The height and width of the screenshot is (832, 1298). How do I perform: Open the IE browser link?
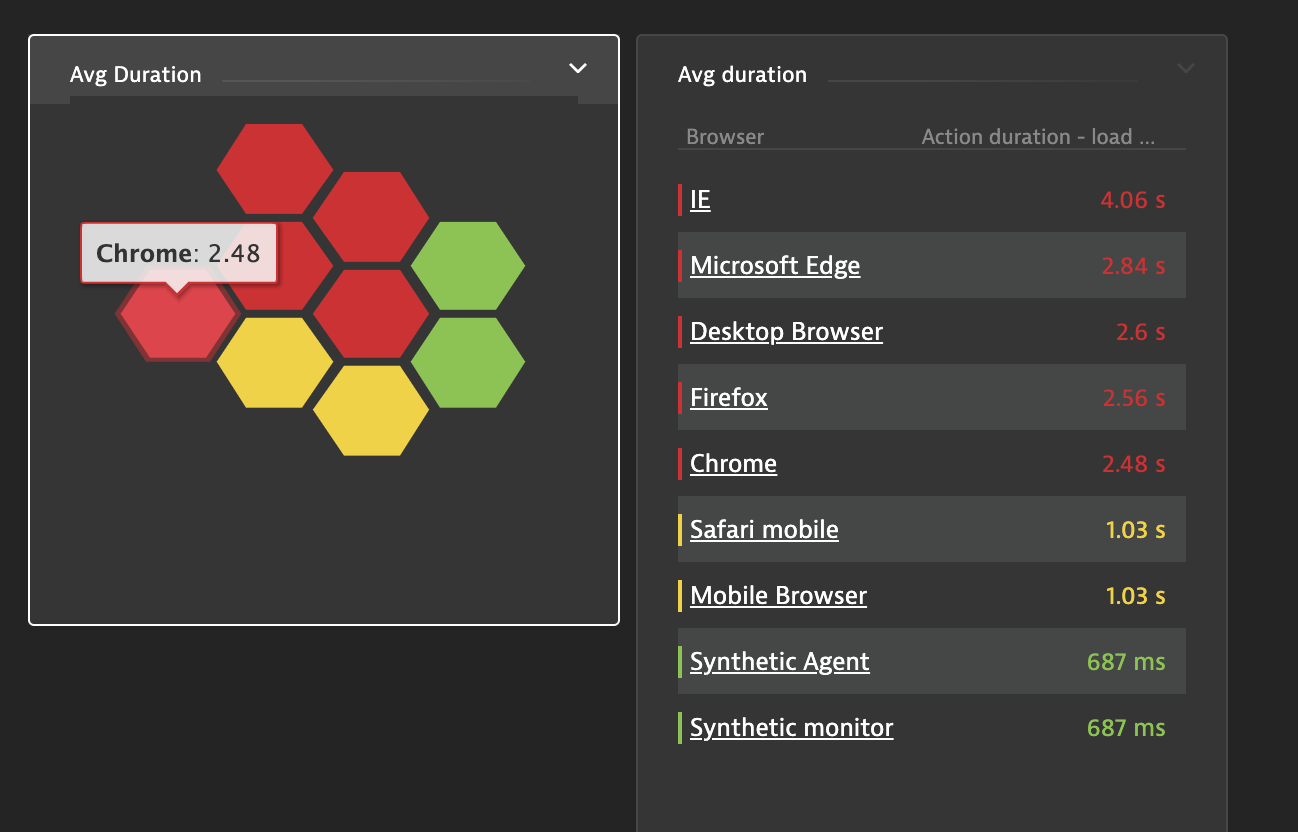700,199
